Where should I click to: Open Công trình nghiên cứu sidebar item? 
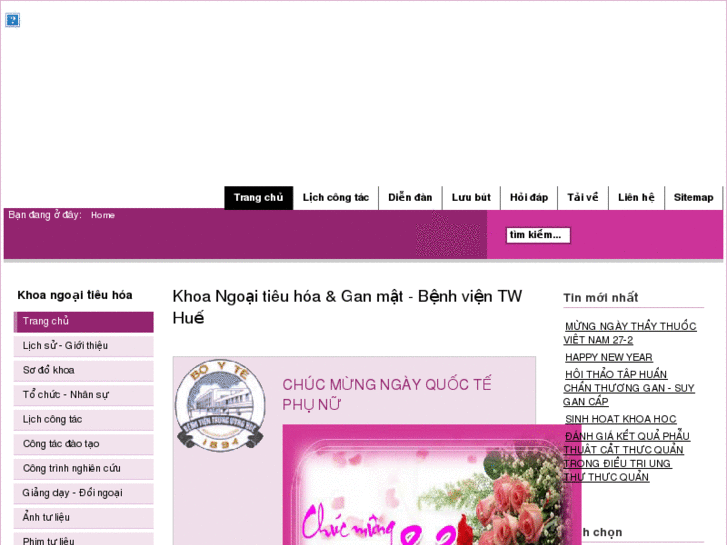pyautogui.click(x=83, y=469)
